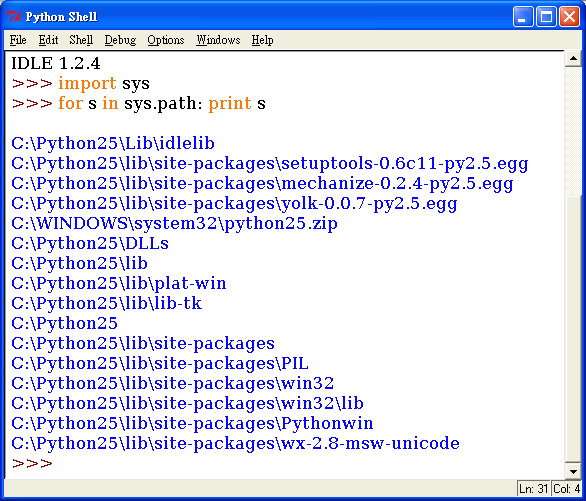
Task: Click the site-packages\PIL path line
Action: (160, 364)
